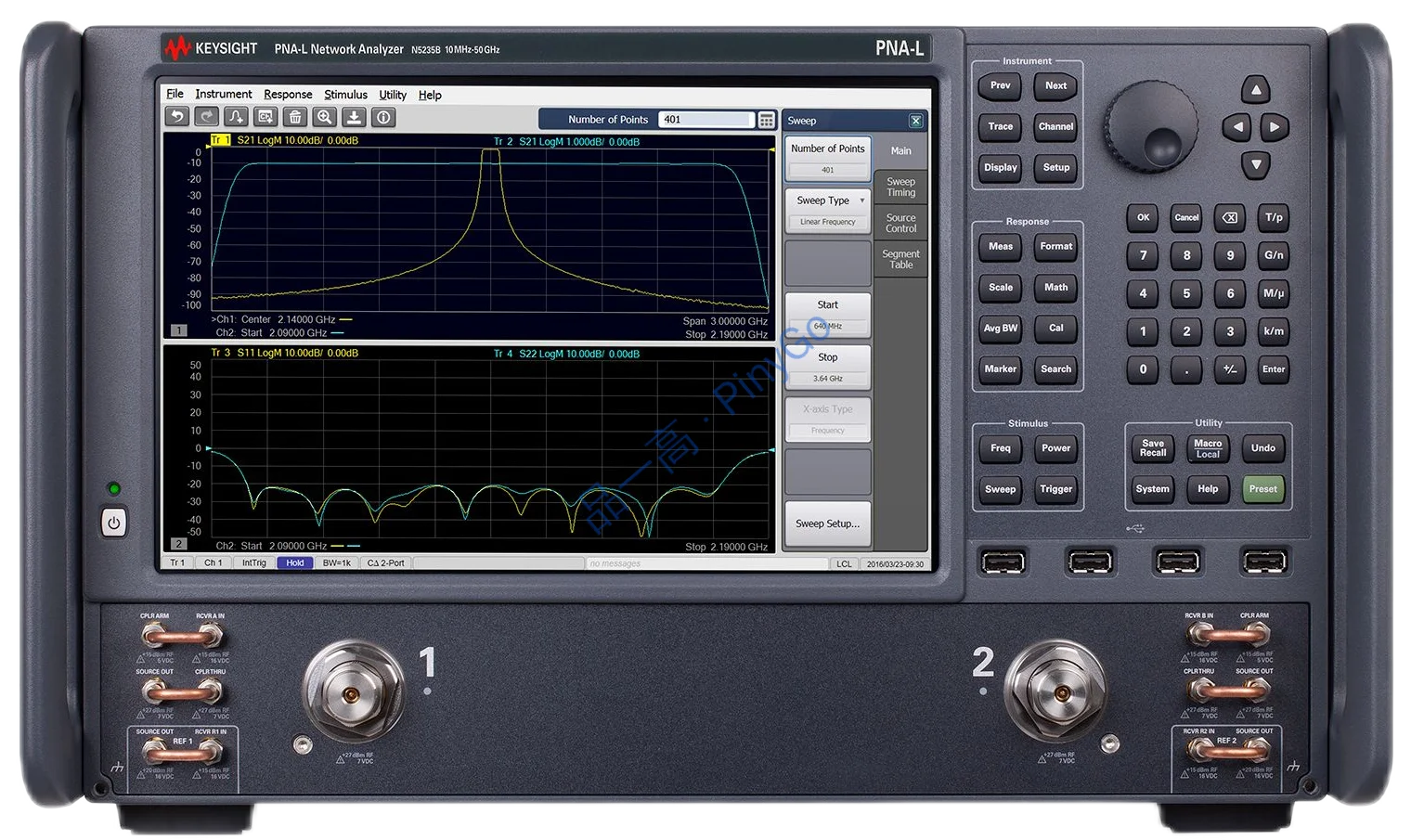The height and width of the screenshot is (840, 1411).
Task: Click the Undo arrow in the toolbar
Action: pos(176,117)
